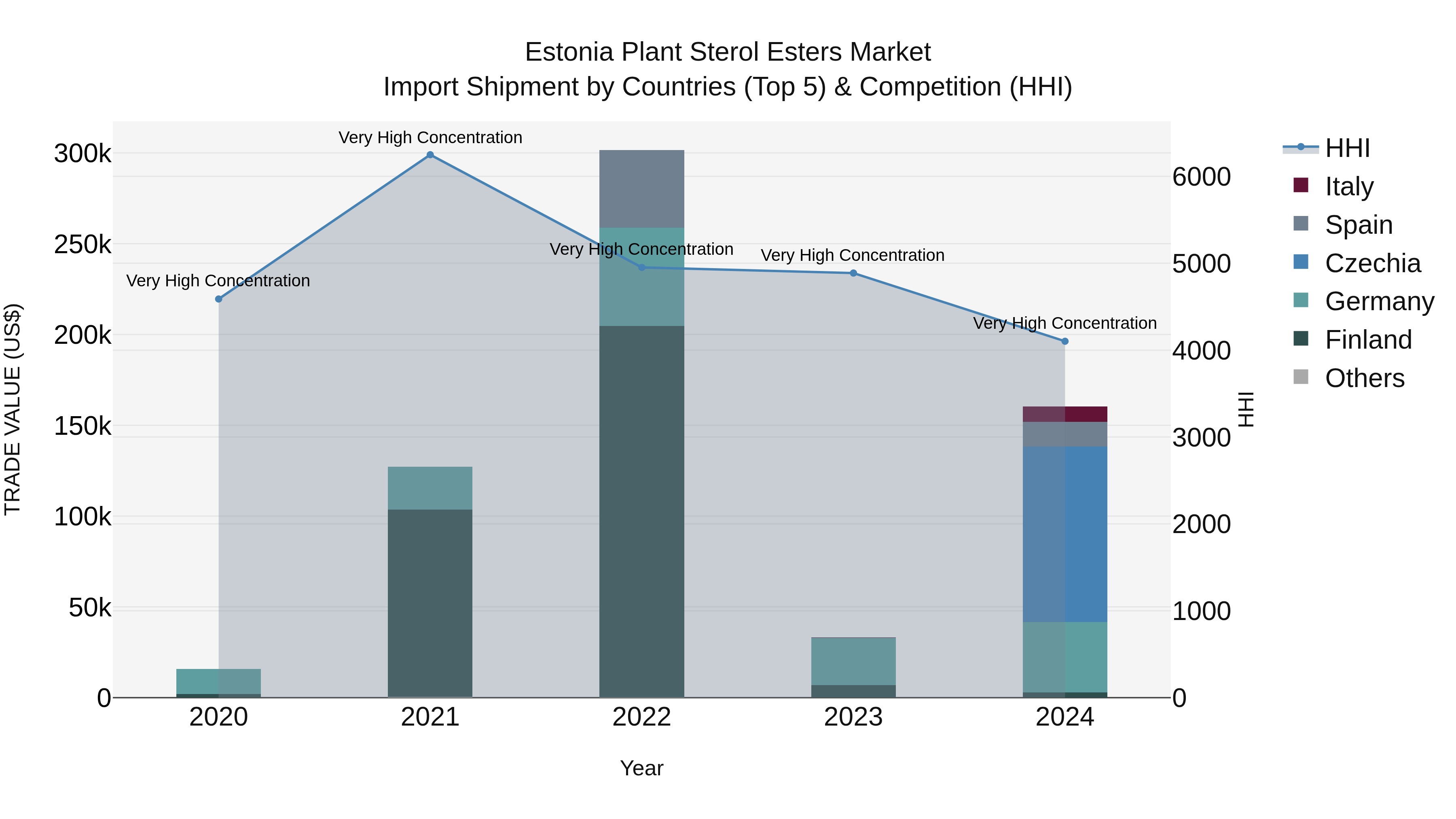Select the Germany bar segment in 2020
The image size is (1456, 819).
coord(219,681)
